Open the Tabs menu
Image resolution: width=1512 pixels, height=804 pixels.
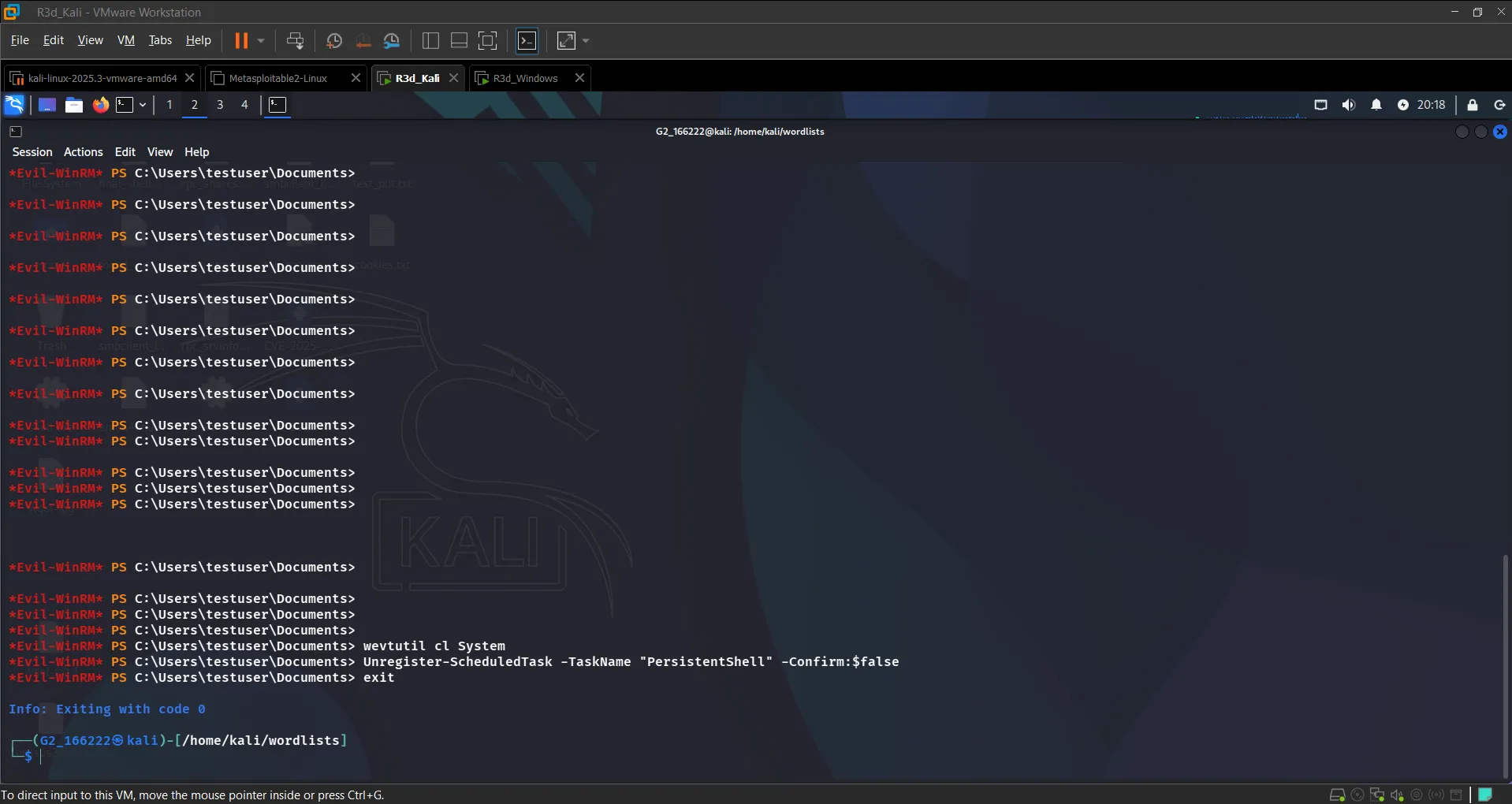160,40
